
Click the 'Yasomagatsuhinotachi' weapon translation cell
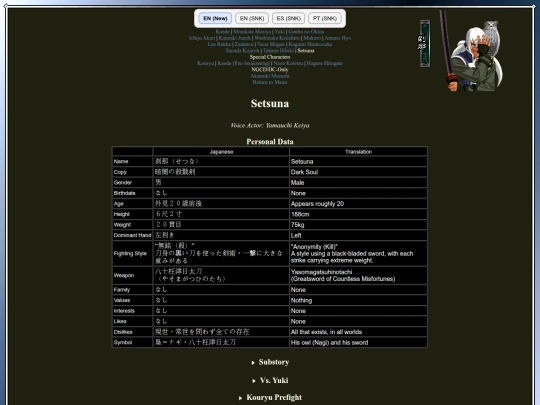tap(359, 275)
